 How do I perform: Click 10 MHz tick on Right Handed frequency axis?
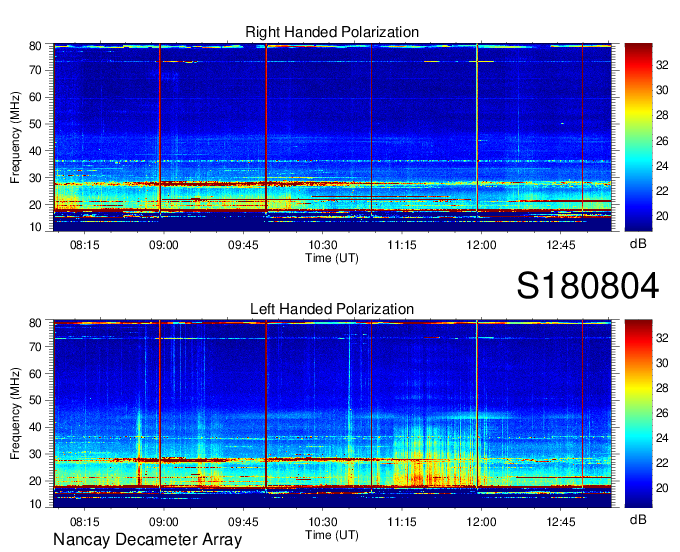[35, 227]
